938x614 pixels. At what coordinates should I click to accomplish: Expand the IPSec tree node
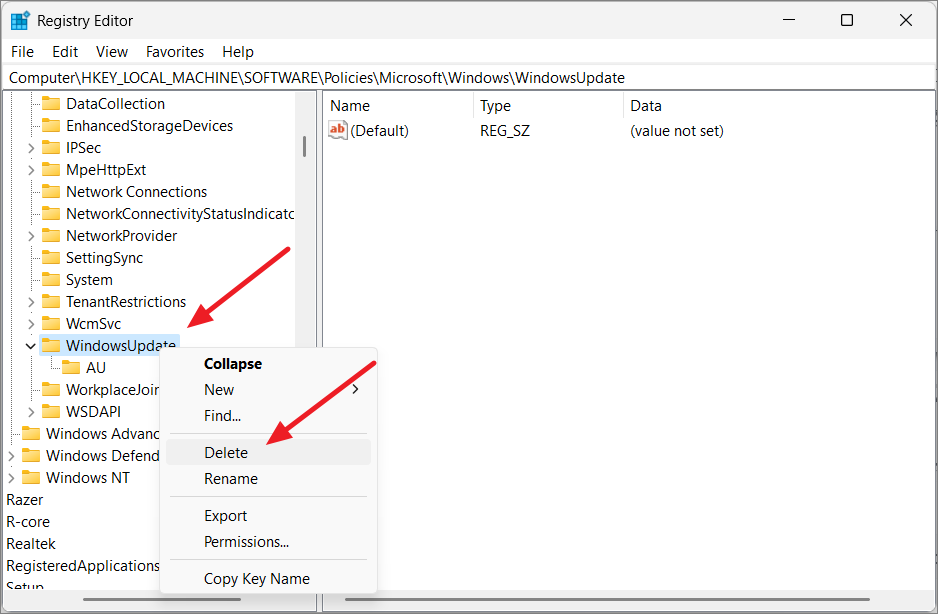click(x=30, y=147)
